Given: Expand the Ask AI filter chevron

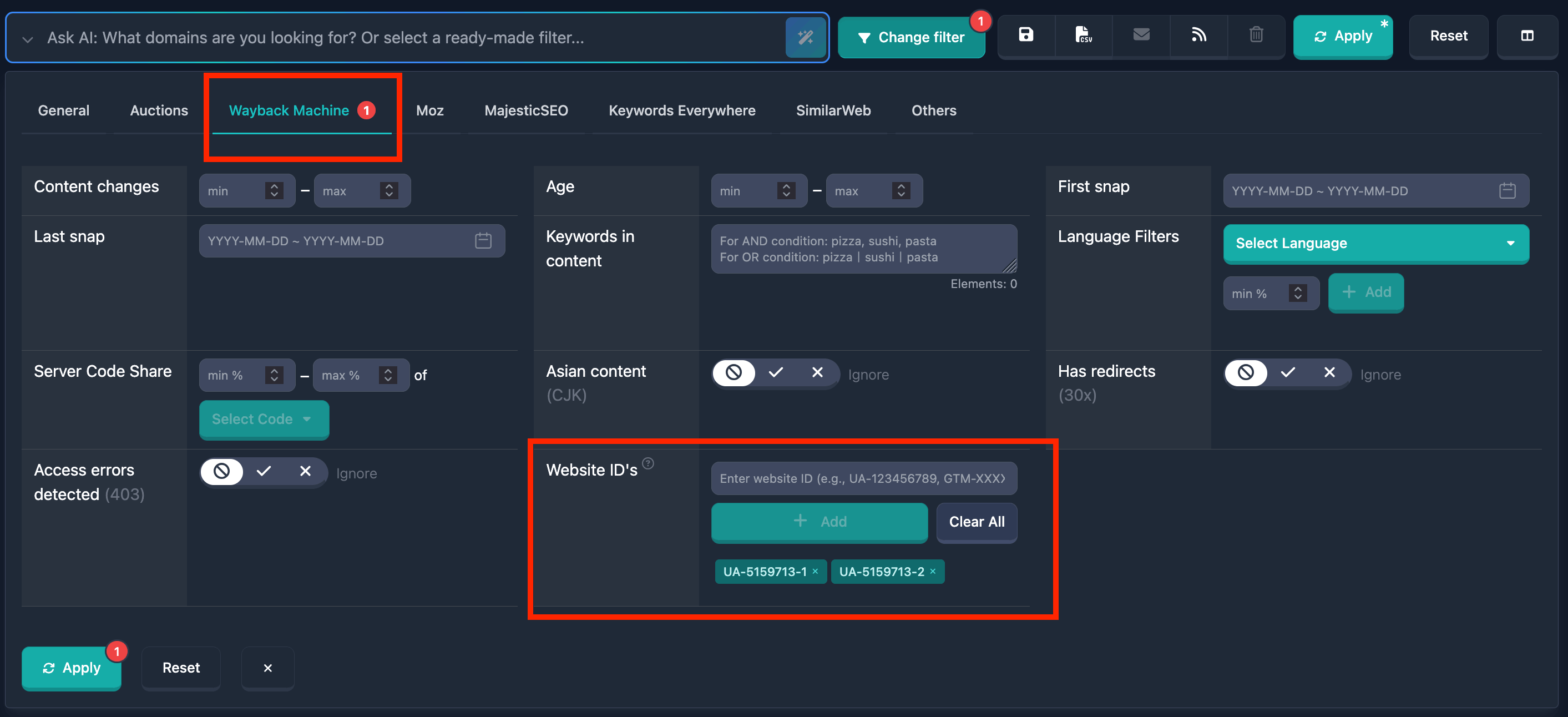Looking at the screenshot, I should [x=27, y=39].
